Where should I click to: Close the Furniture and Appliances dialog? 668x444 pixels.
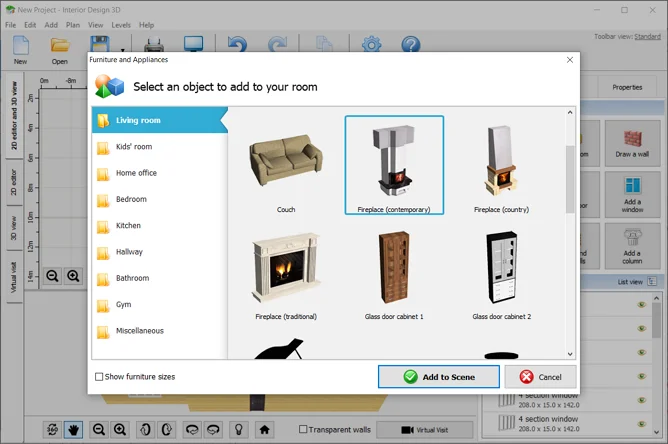click(570, 60)
